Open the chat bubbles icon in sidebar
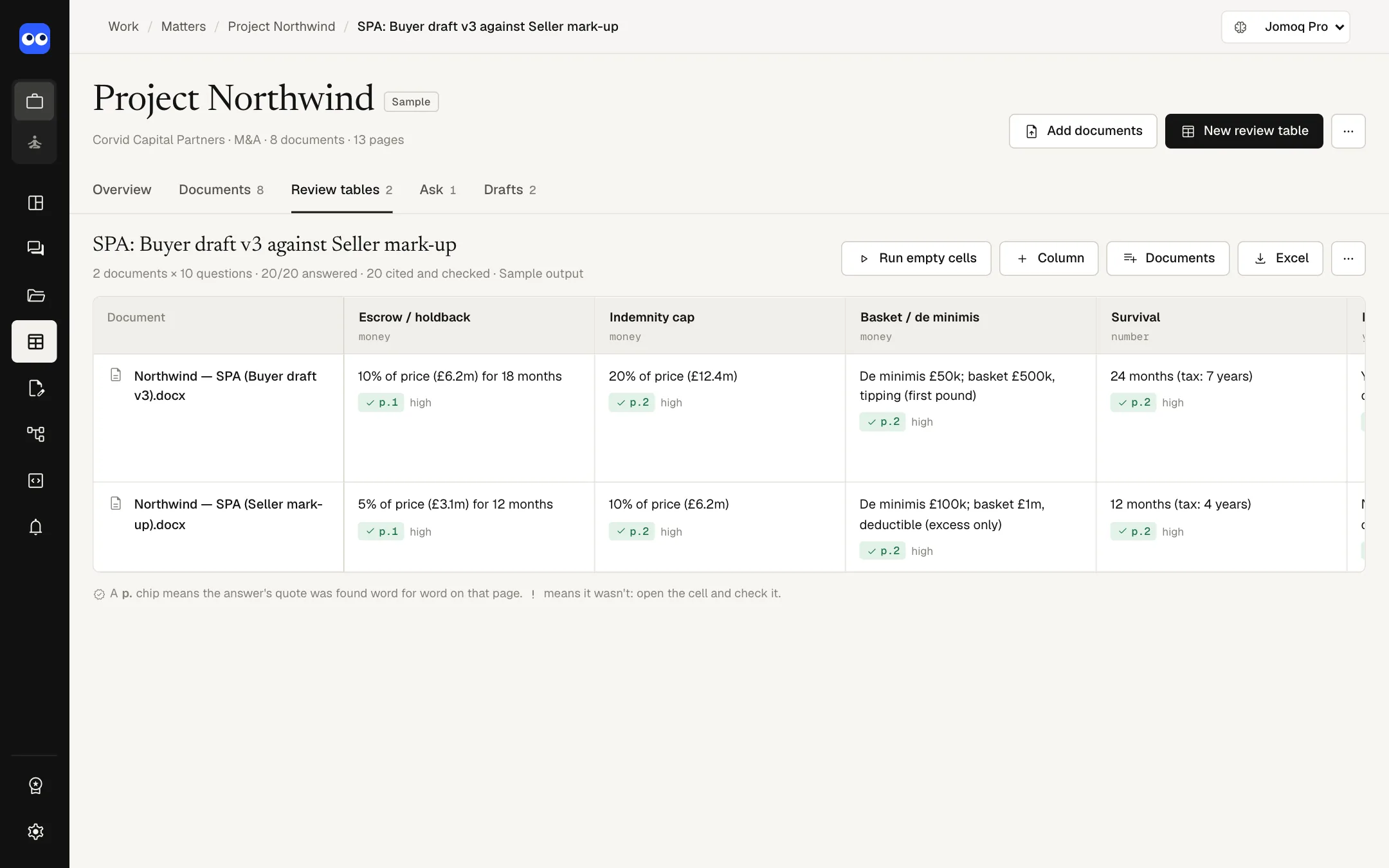Image resolution: width=1389 pixels, height=868 pixels. coord(35,248)
